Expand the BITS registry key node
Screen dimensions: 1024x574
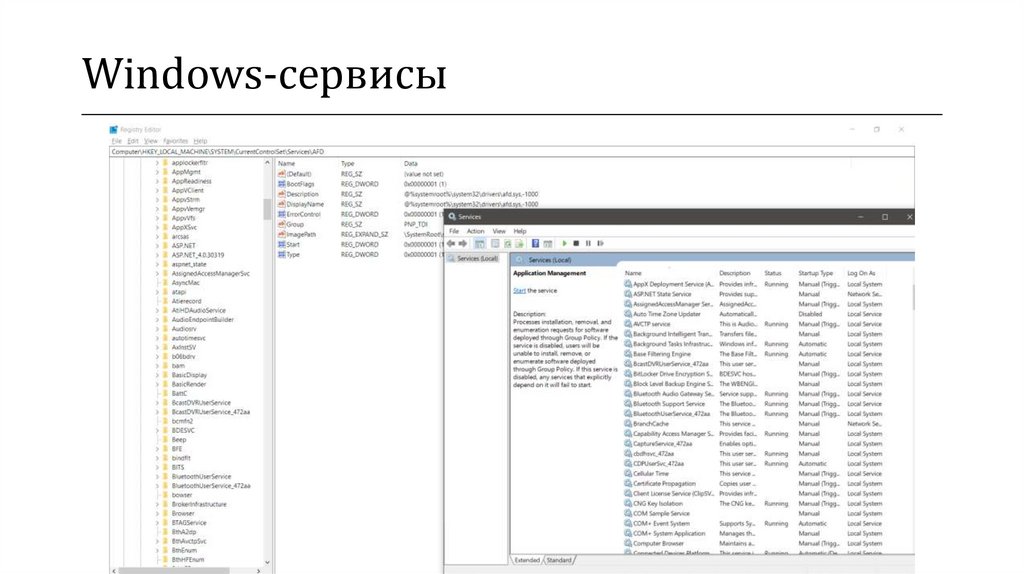tap(156, 467)
